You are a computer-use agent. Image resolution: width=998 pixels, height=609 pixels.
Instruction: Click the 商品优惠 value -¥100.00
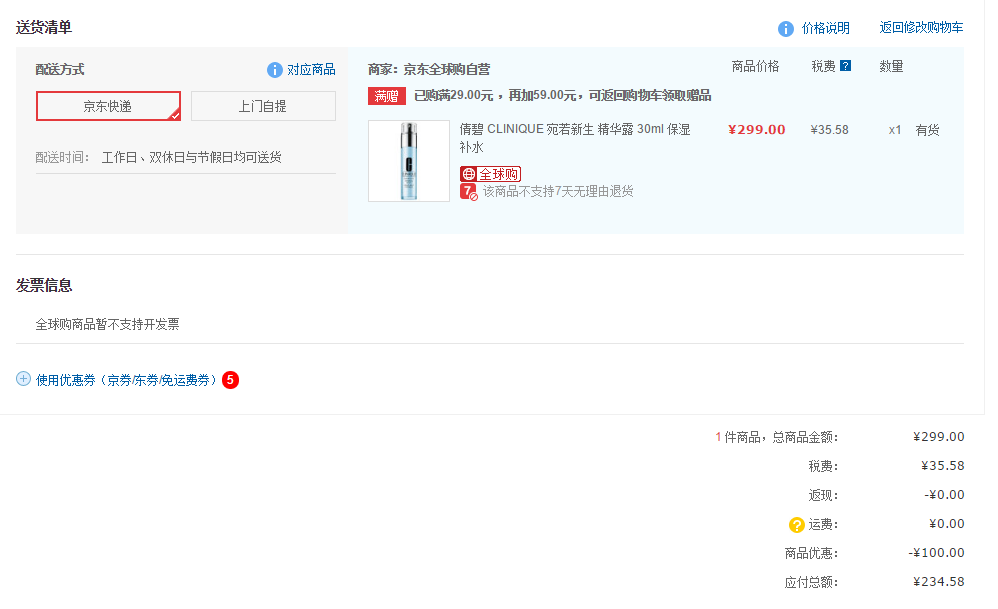tap(936, 552)
